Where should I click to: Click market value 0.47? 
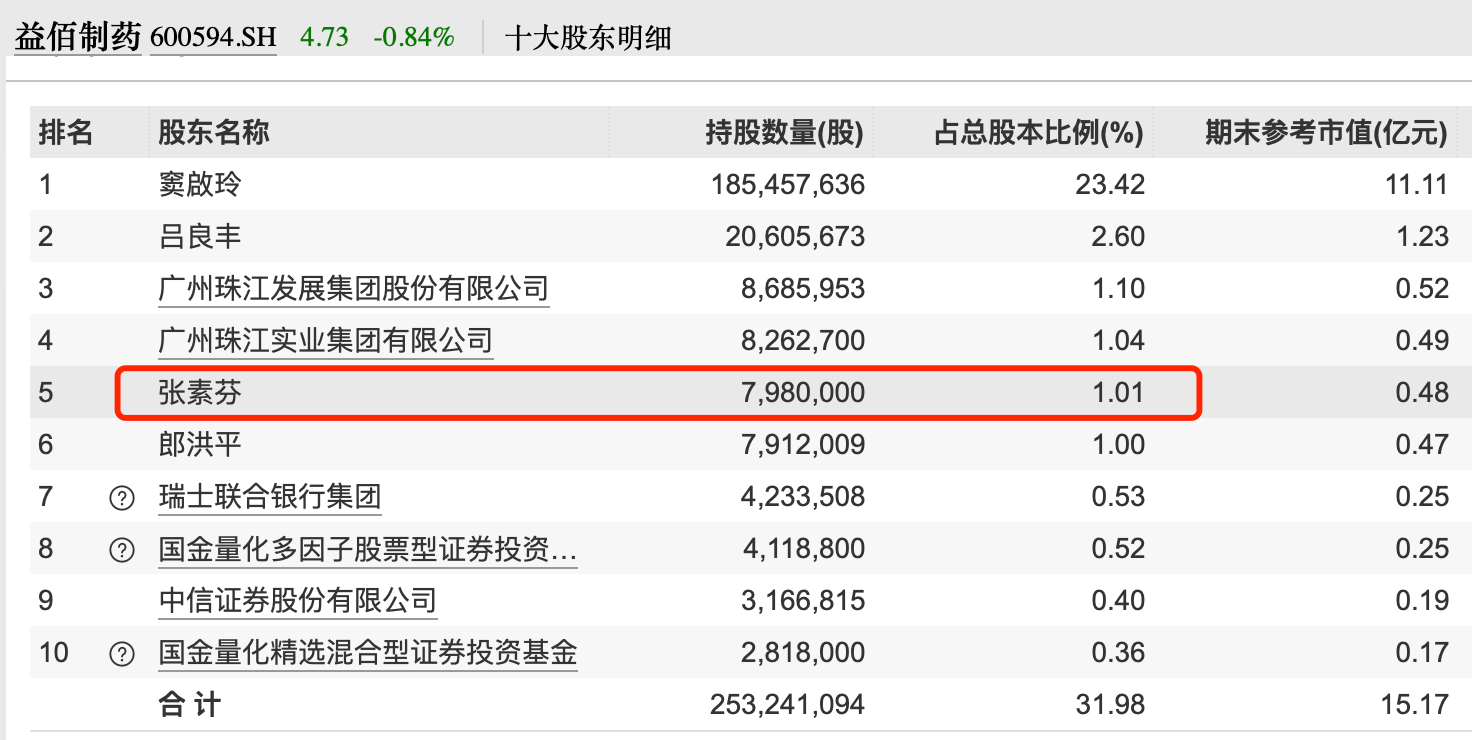click(1423, 445)
